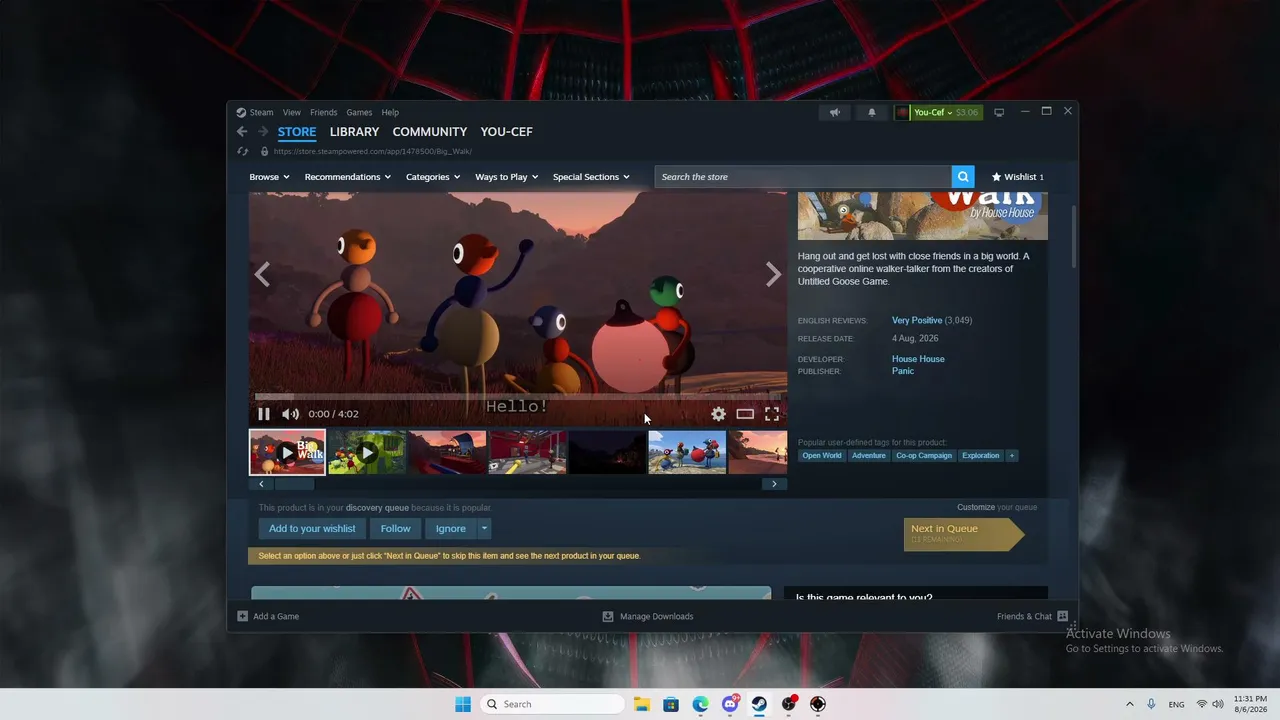
Task: Focus the Search the store field
Action: [x=804, y=177]
